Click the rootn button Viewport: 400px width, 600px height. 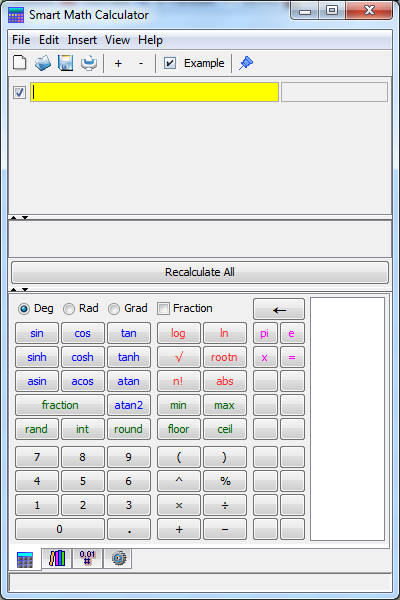(225, 357)
